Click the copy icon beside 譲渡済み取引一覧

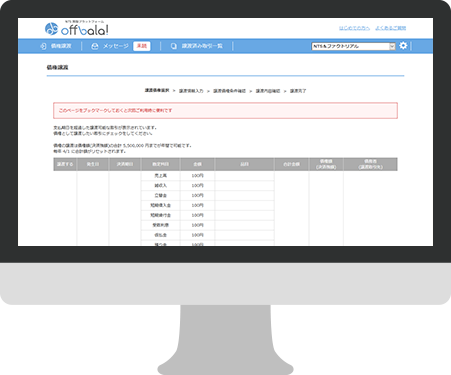click(x=173, y=46)
